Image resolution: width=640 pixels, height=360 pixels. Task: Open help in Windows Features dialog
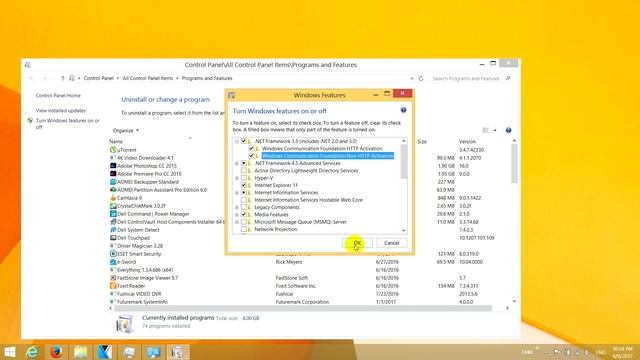coord(403,110)
